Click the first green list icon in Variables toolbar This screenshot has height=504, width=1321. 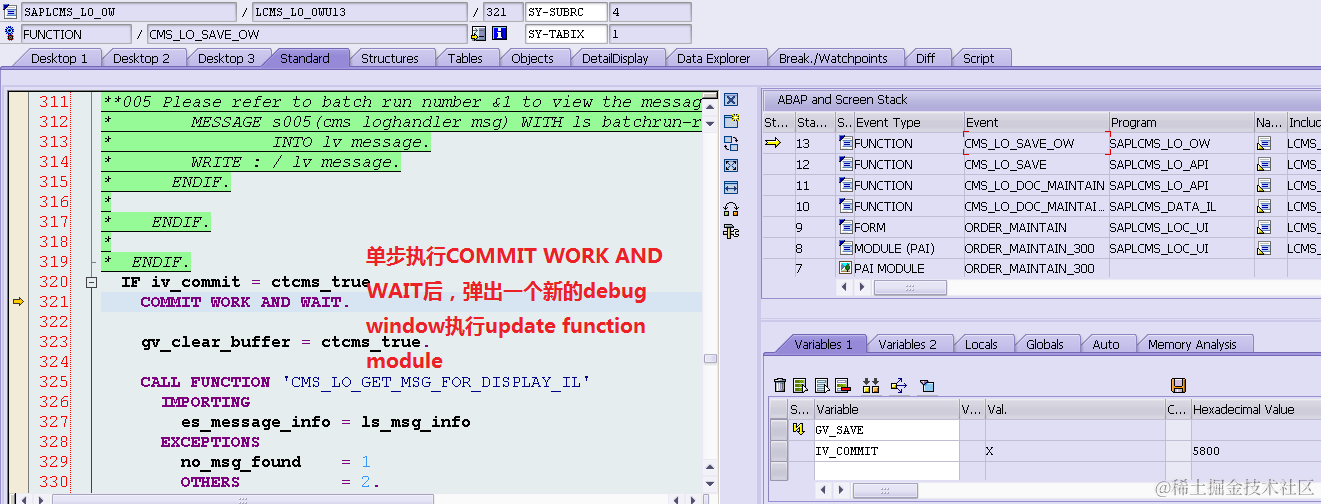point(800,385)
